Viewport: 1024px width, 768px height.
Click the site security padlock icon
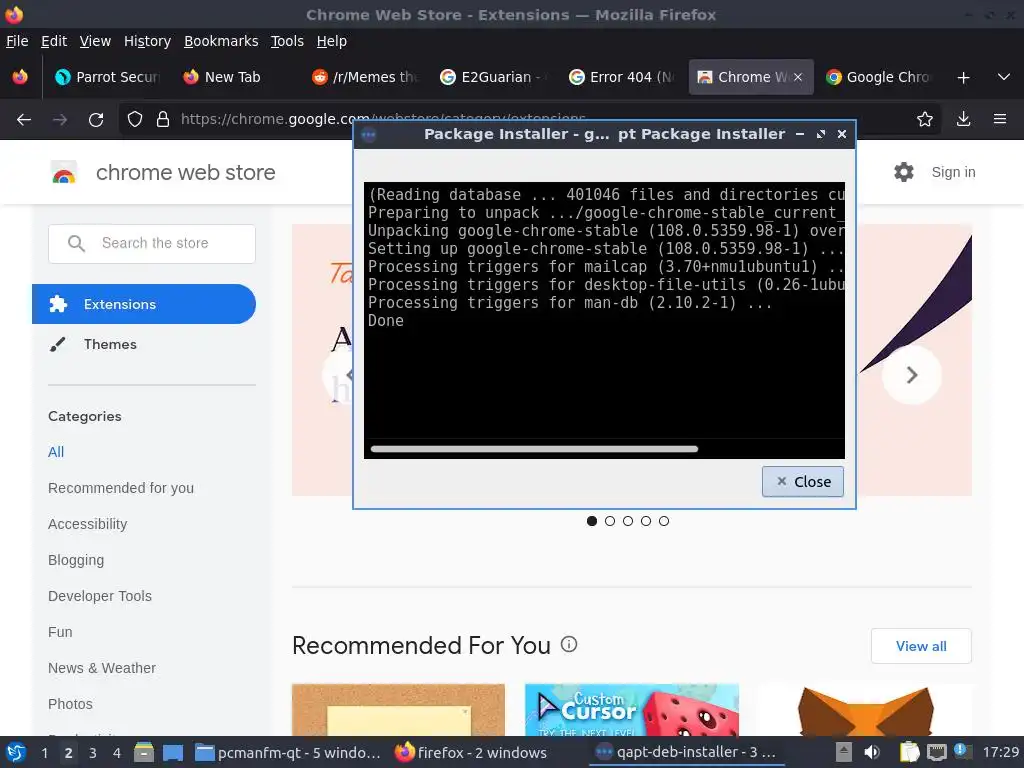point(163,120)
